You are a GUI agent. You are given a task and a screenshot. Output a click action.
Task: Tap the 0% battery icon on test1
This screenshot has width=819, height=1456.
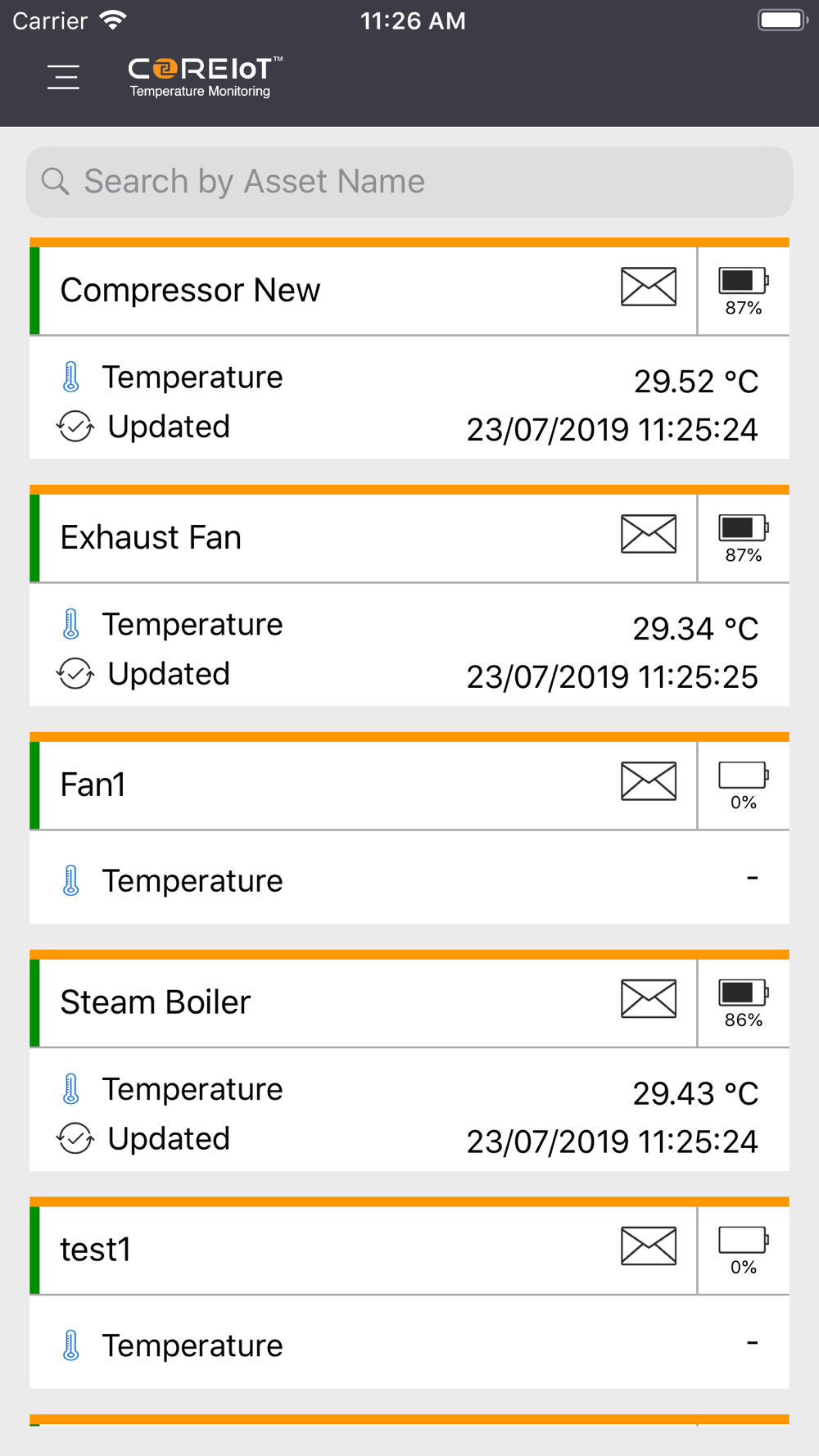pyautogui.click(x=743, y=1240)
